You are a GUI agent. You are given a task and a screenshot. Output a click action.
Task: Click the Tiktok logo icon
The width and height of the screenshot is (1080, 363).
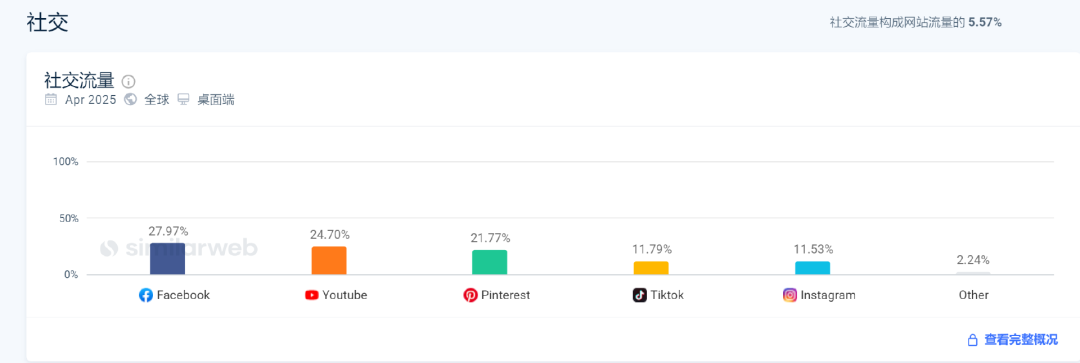coord(640,295)
